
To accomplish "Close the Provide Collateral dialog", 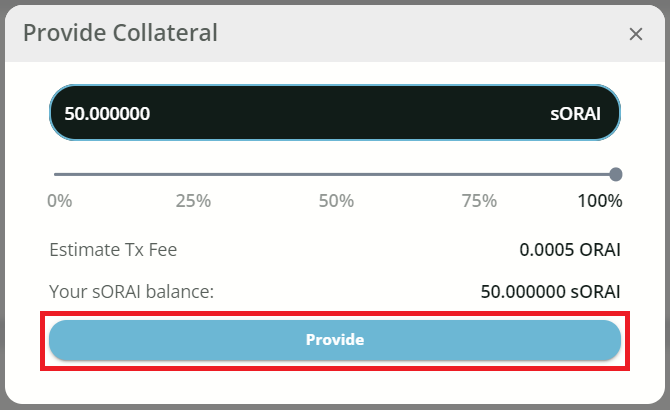I will click(x=636, y=34).
